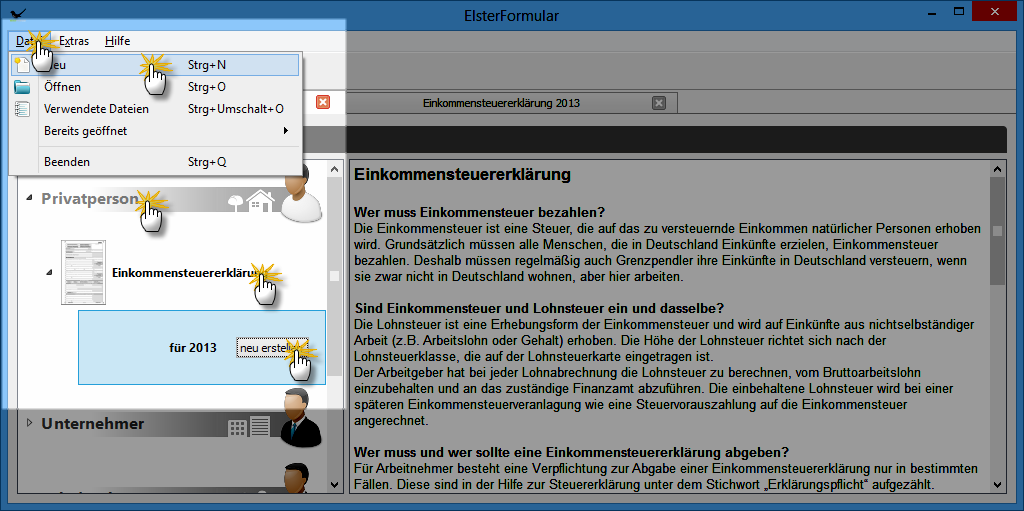Select the Privatperson heading
1024x511 pixels.
(90, 199)
